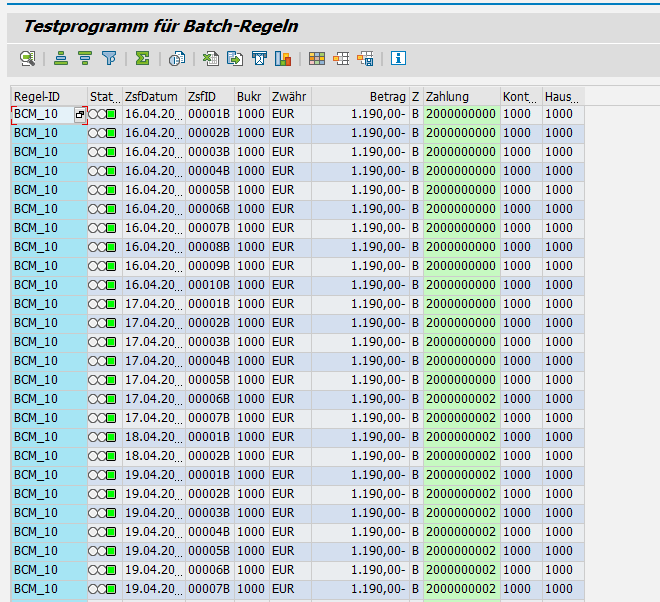Click the ZsfID 00007B cell dated 19.04
This screenshot has width=660, height=602.
tap(209, 589)
